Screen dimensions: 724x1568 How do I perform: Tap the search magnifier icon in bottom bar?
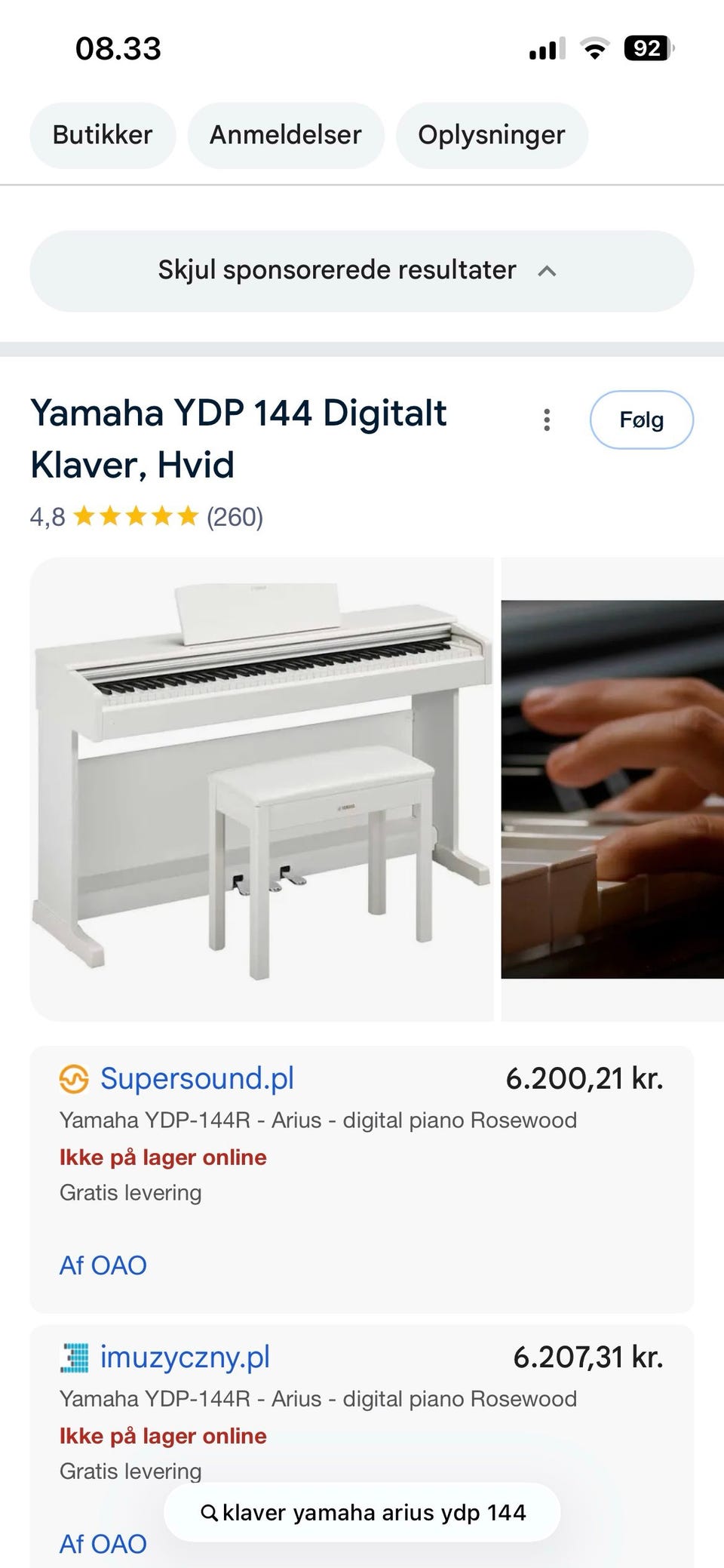point(210,1512)
